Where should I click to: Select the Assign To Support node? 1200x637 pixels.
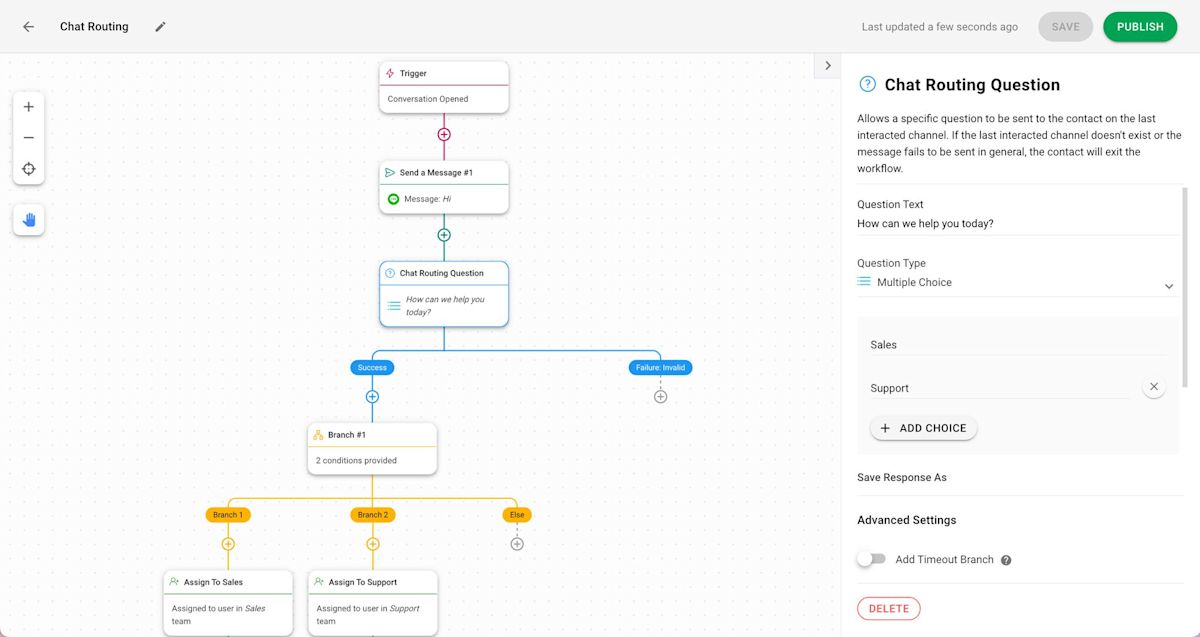pyautogui.click(x=372, y=603)
